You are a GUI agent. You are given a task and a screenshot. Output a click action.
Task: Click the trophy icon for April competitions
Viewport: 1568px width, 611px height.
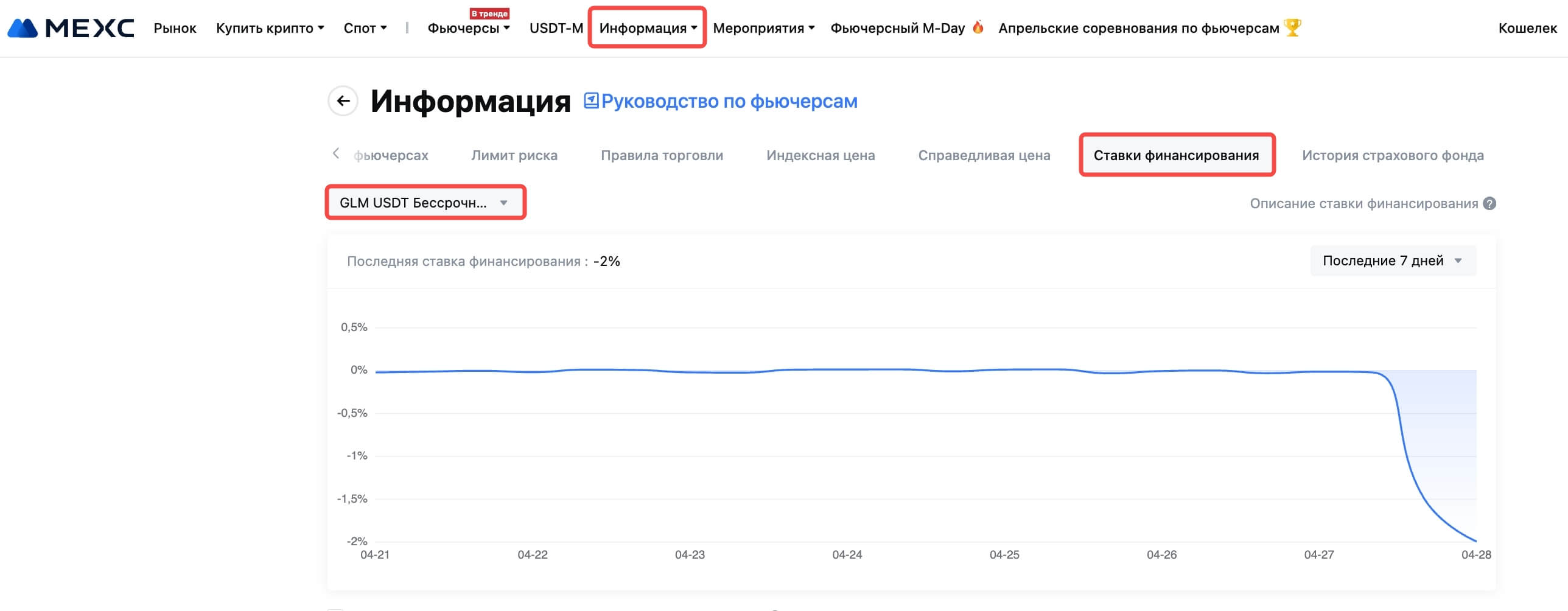(1292, 27)
